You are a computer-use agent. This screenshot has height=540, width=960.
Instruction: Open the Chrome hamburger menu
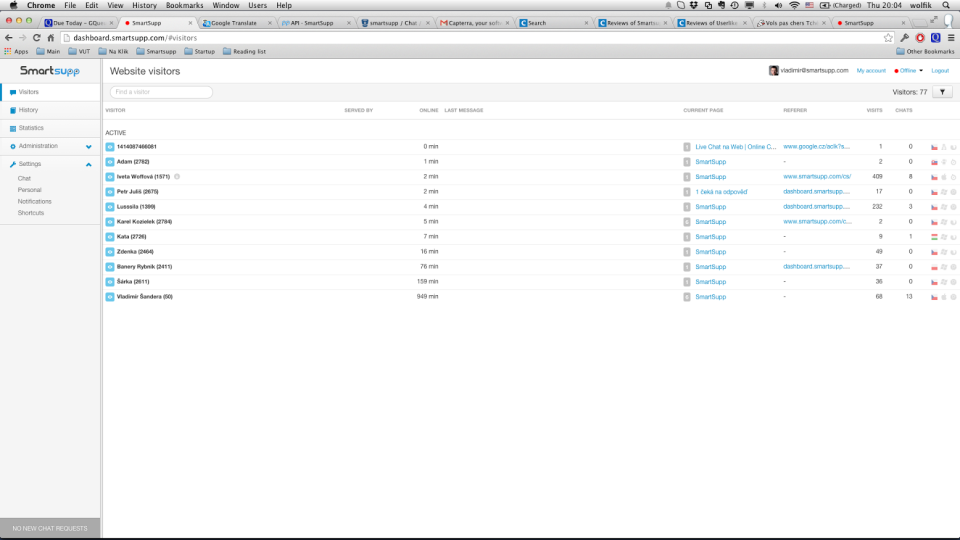(x=951, y=38)
